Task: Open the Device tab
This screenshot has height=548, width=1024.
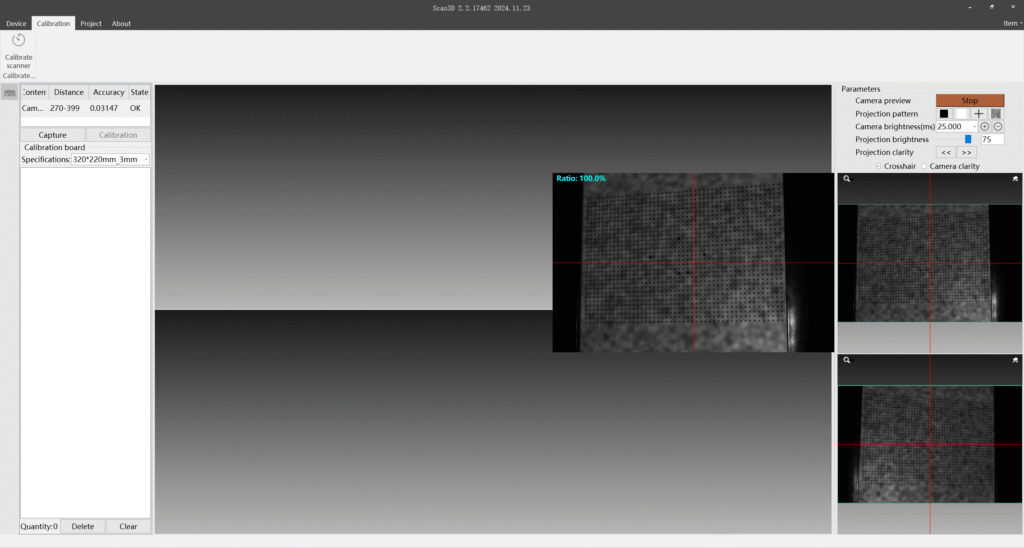Action: (x=16, y=23)
